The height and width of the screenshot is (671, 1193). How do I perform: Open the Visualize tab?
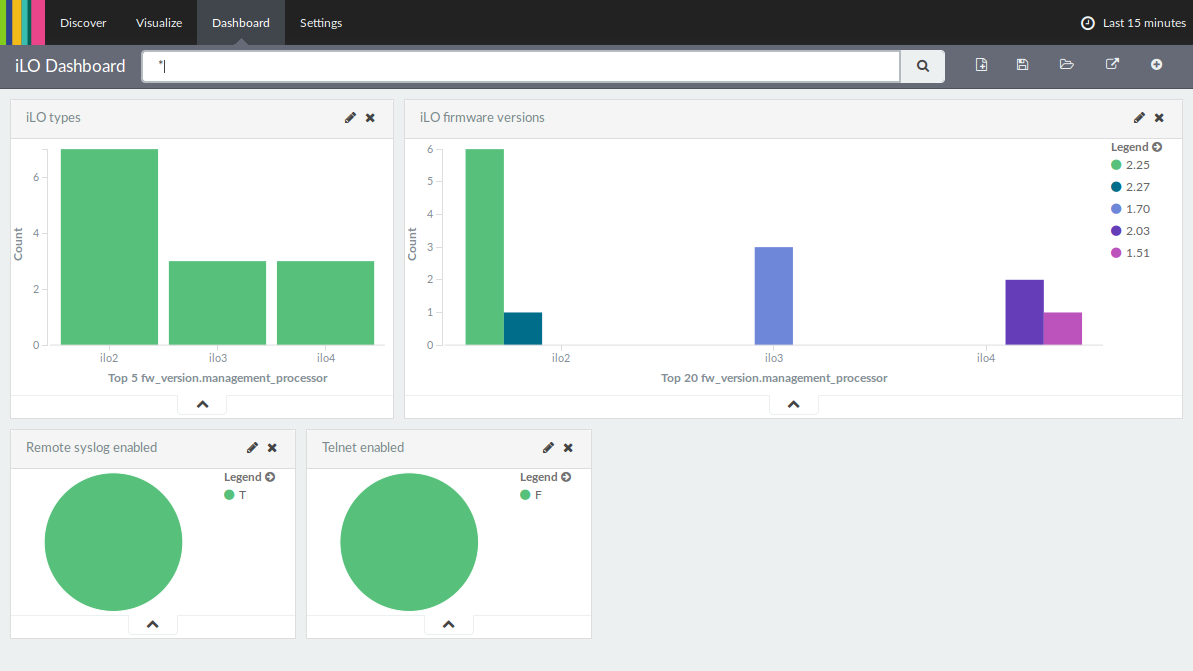[x=159, y=23]
